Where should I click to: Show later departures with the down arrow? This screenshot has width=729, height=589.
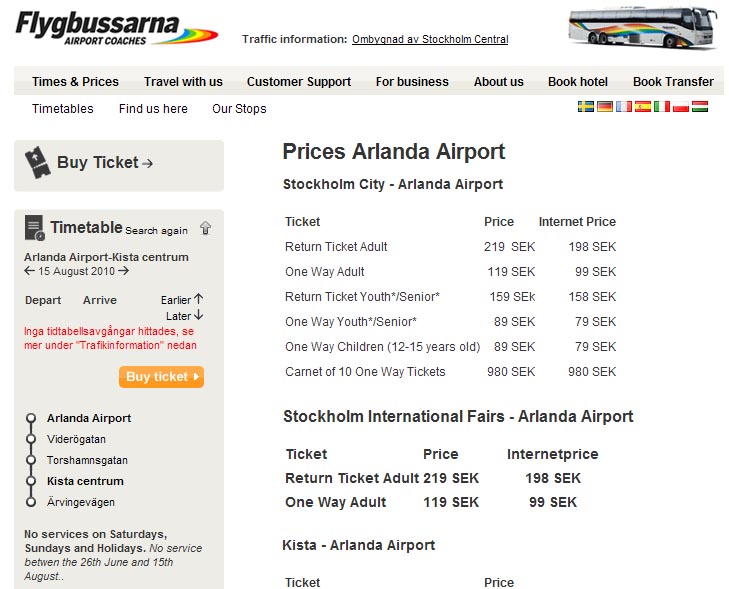coord(199,315)
